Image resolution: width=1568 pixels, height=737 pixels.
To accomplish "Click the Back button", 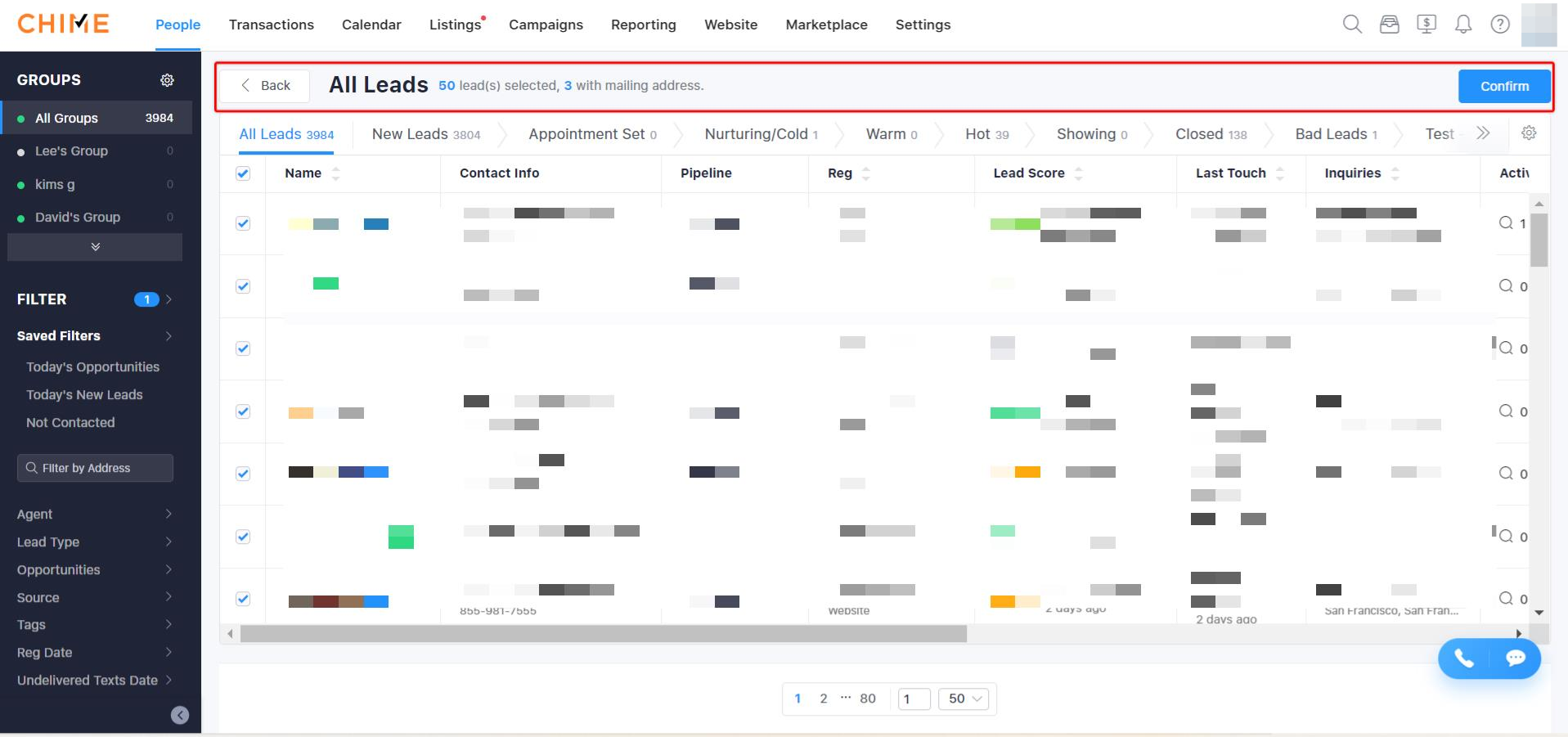I will coord(265,86).
